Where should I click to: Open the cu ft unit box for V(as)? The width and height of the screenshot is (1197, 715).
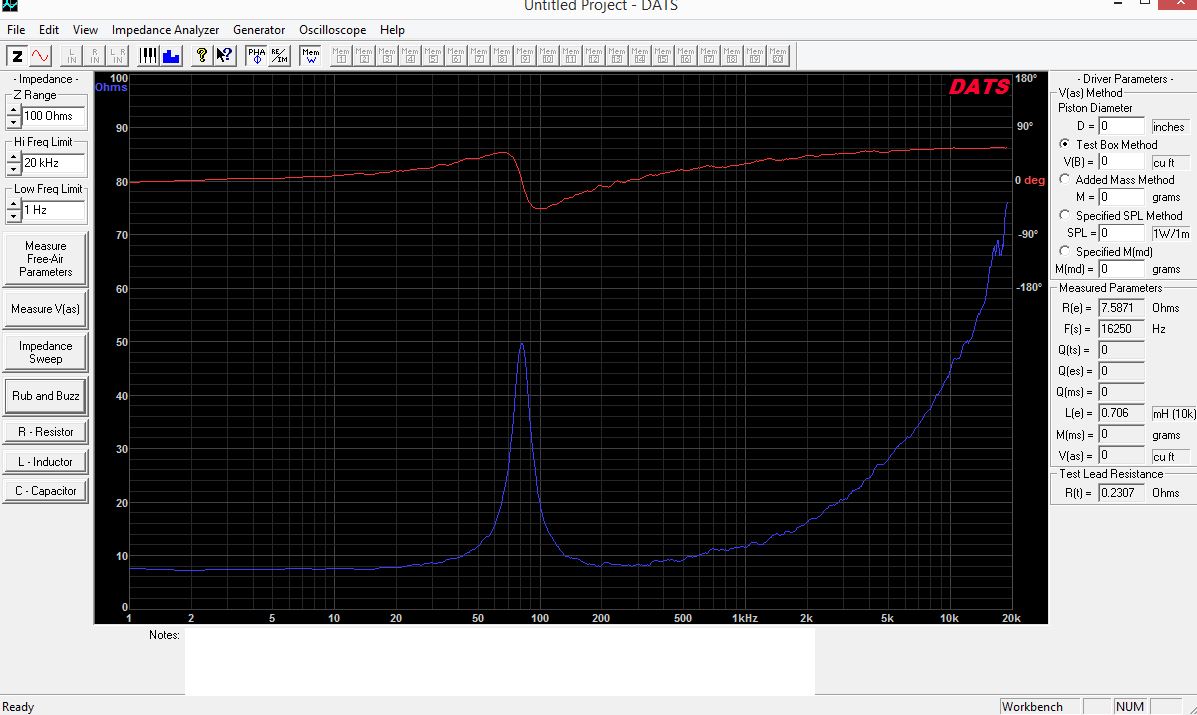tap(1170, 456)
